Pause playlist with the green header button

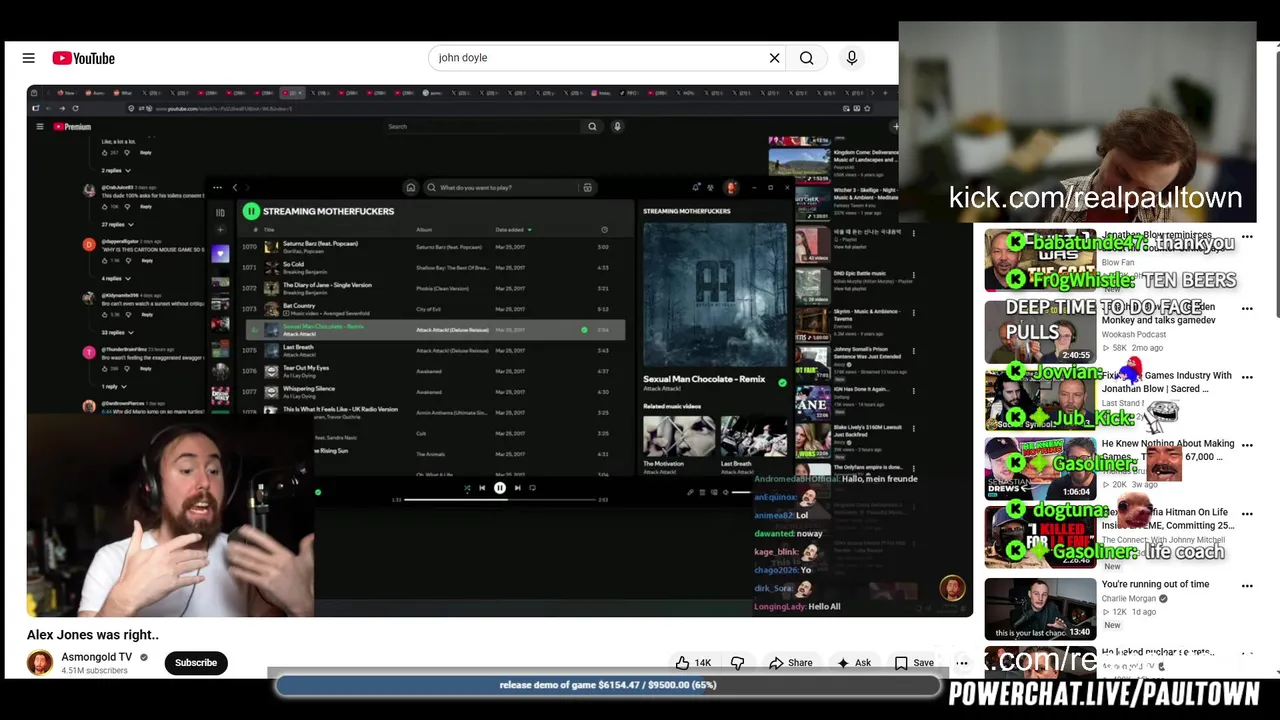(251, 211)
